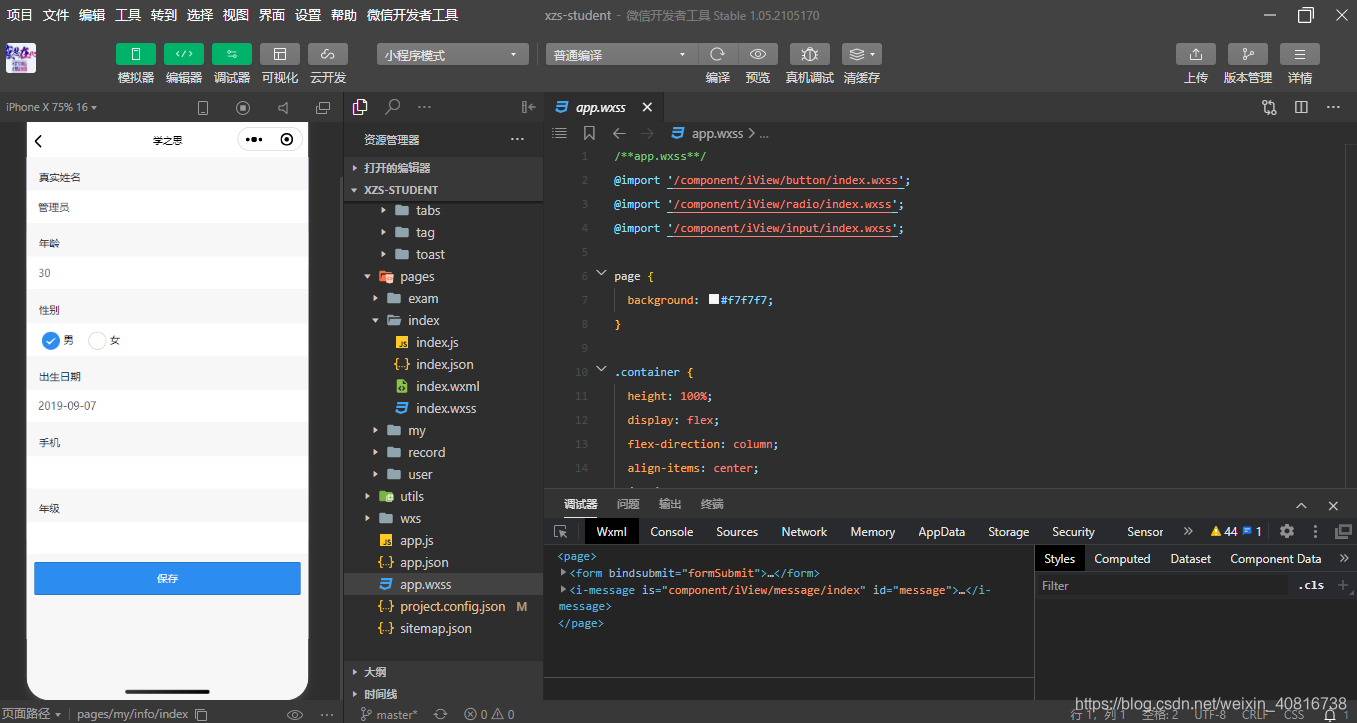The height and width of the screenshot is (723, 1357).
Task: Open project.config.json file
Action: coord(443,607)
